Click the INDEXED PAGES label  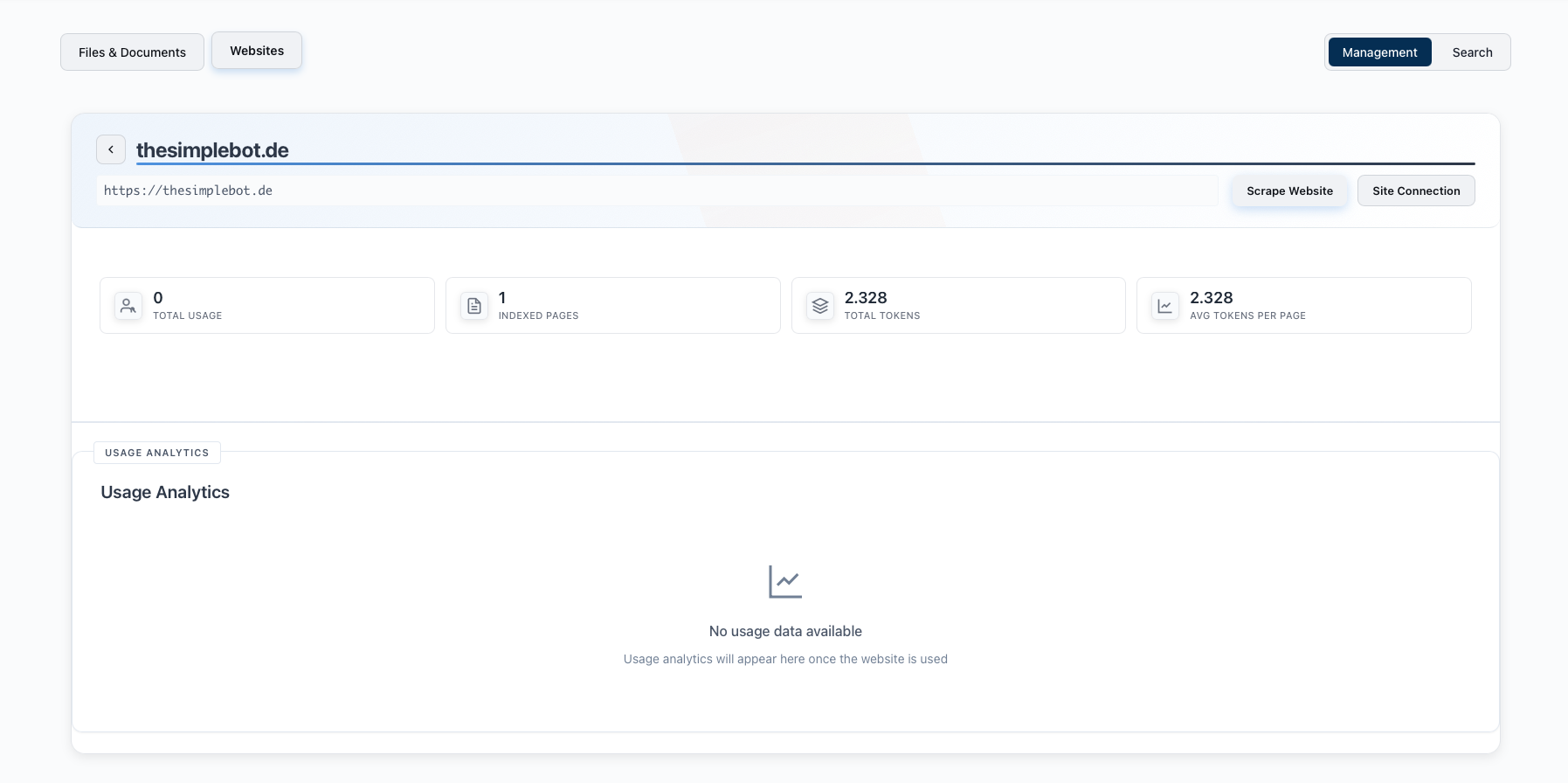pyautogui.click(x=539, y=315)
